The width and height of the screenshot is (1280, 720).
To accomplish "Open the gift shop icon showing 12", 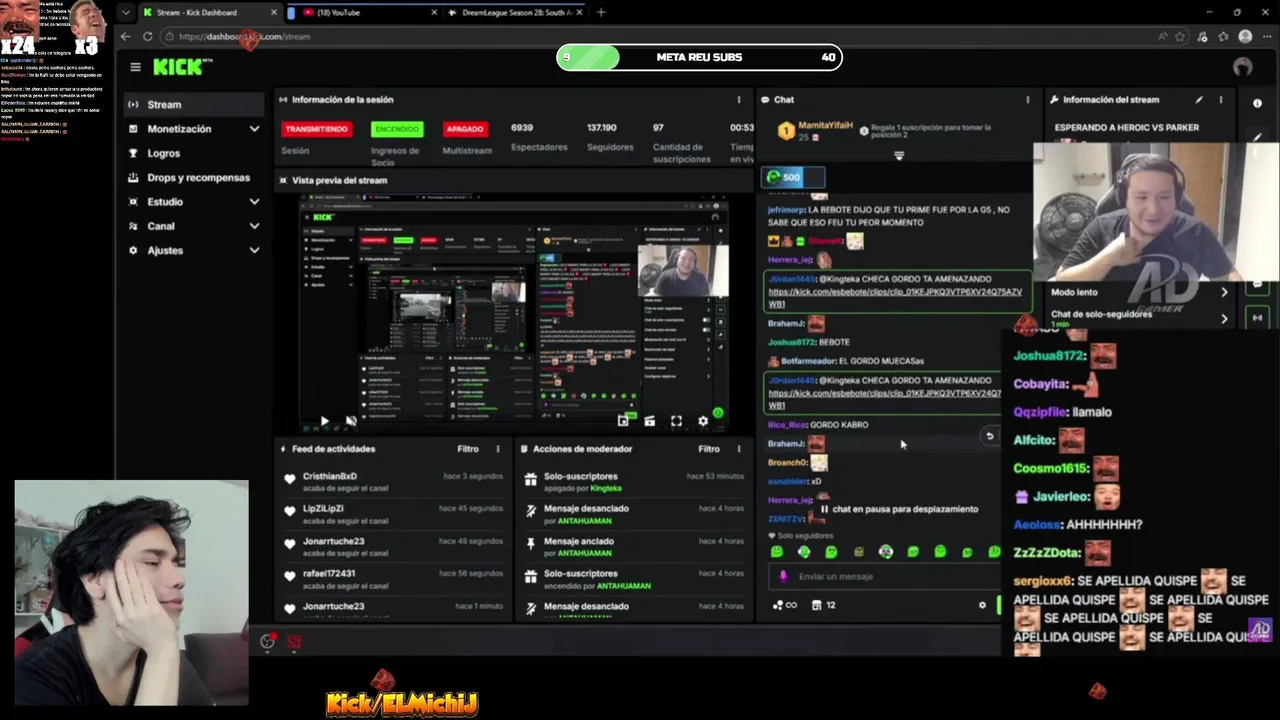I will 823,605.
